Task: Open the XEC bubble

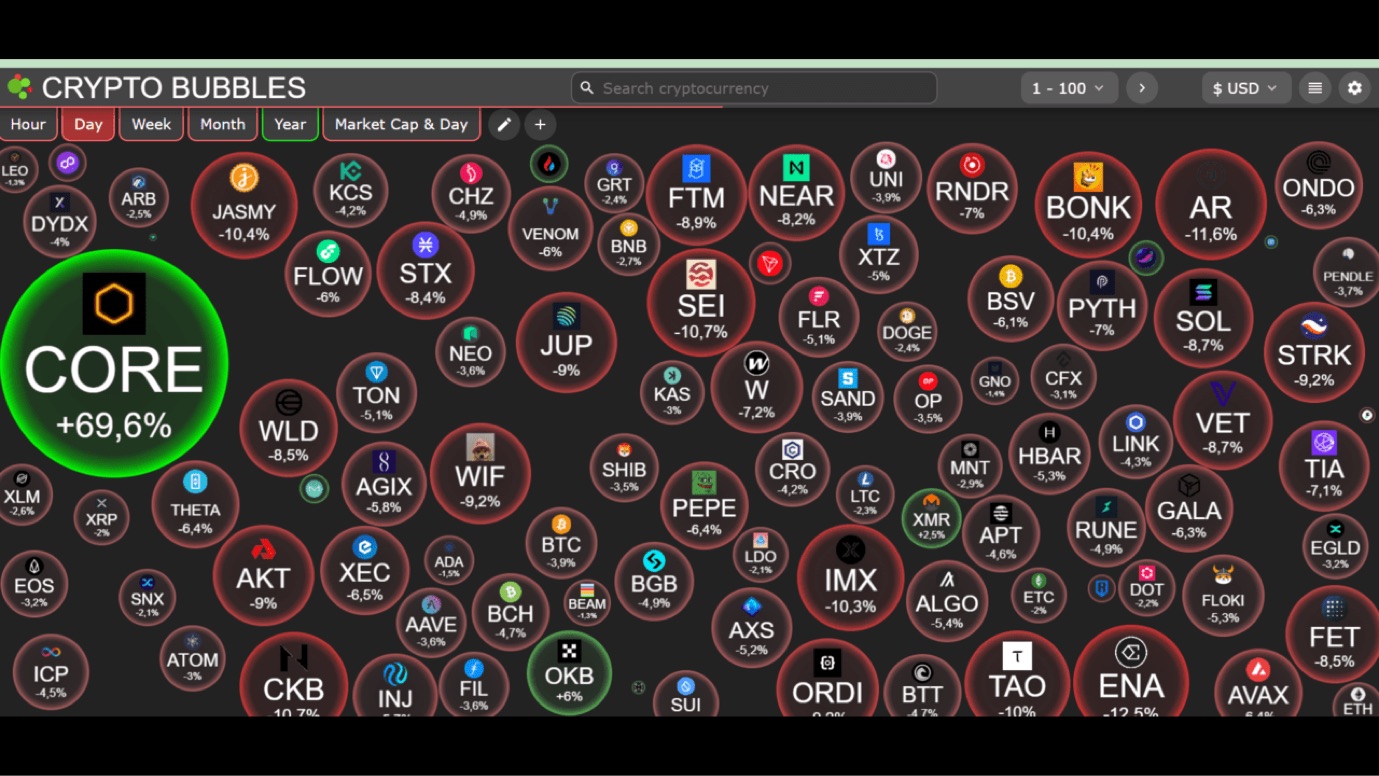Action: [365, 571]
